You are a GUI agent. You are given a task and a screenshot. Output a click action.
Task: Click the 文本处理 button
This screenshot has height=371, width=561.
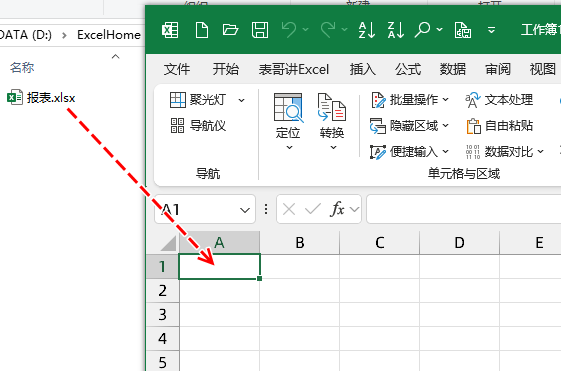click(499, 100)
